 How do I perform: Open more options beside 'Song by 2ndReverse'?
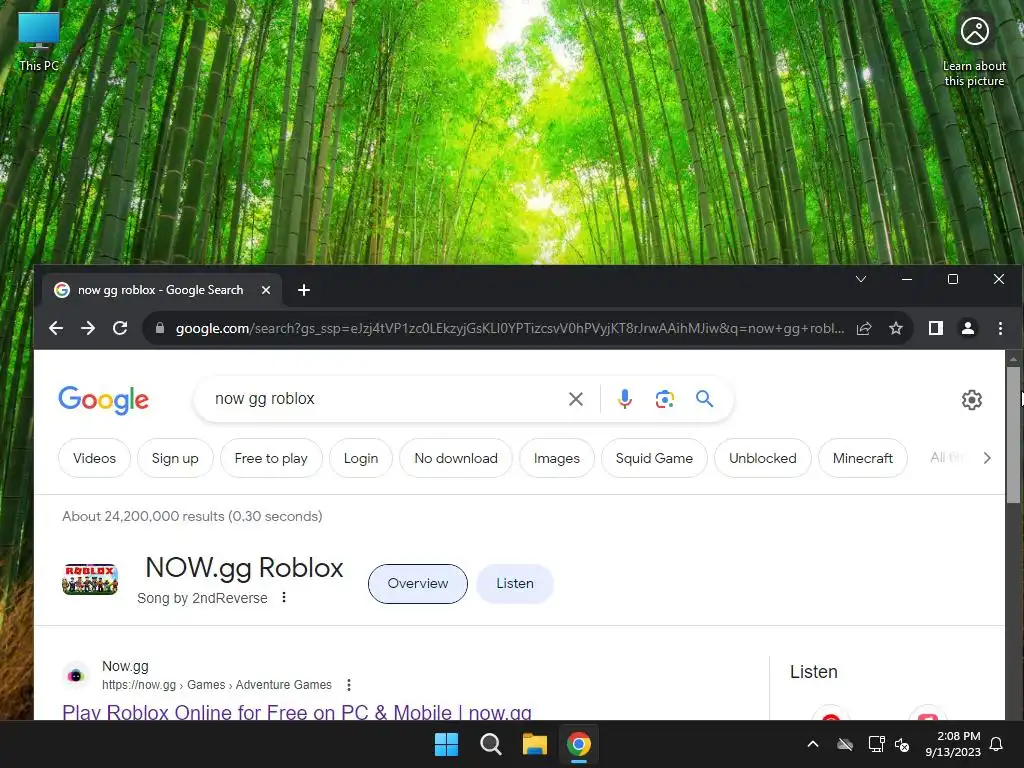pyautogui.click(x=283, y=598)
